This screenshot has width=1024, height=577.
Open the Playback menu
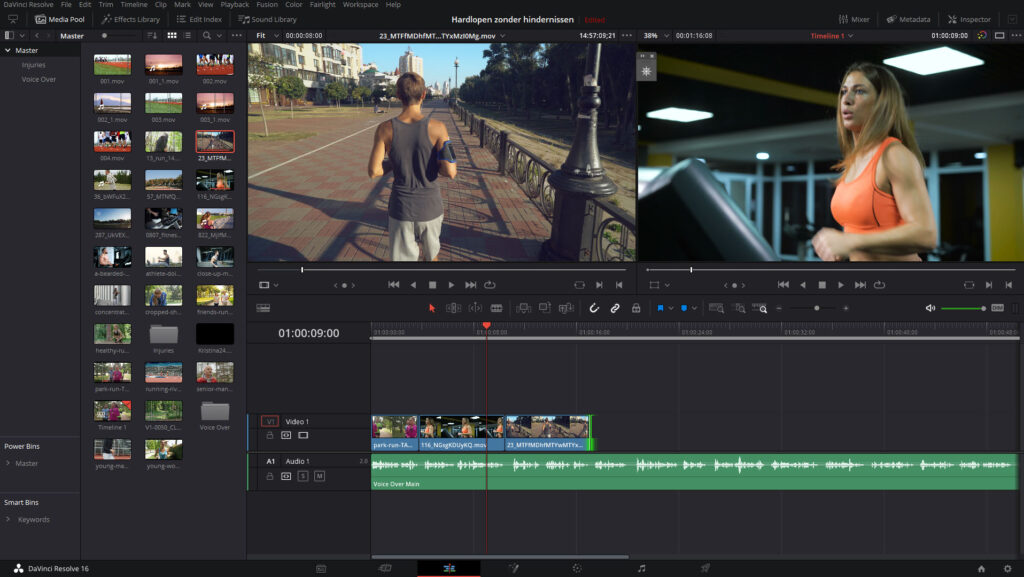[234, 5]
